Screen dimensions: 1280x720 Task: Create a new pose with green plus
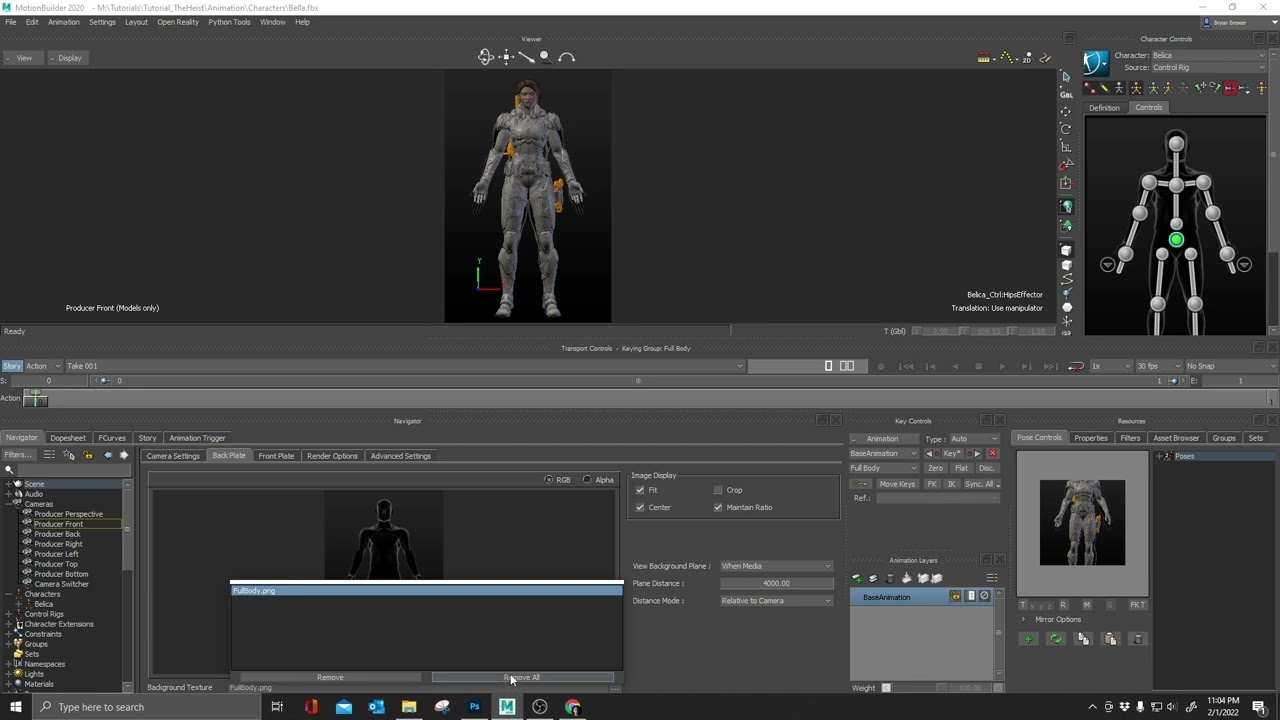[x=1028, y=639]
